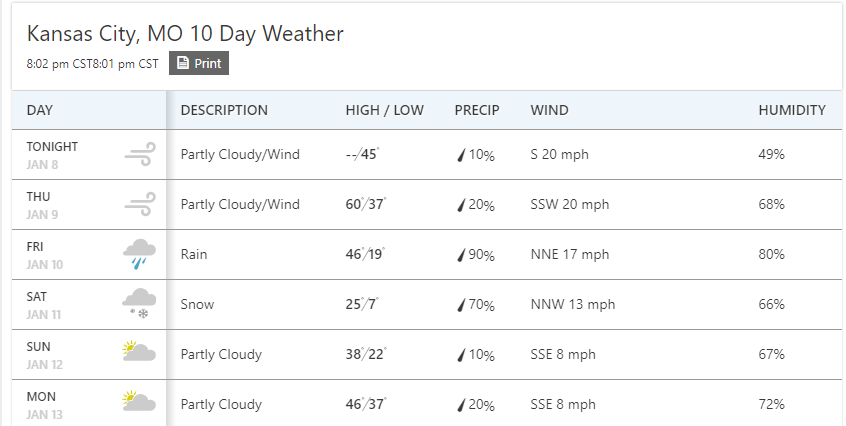The width and height of the screenshot is (846, 426).
Task: Click the DAY column header
Action: pos(40,110)
